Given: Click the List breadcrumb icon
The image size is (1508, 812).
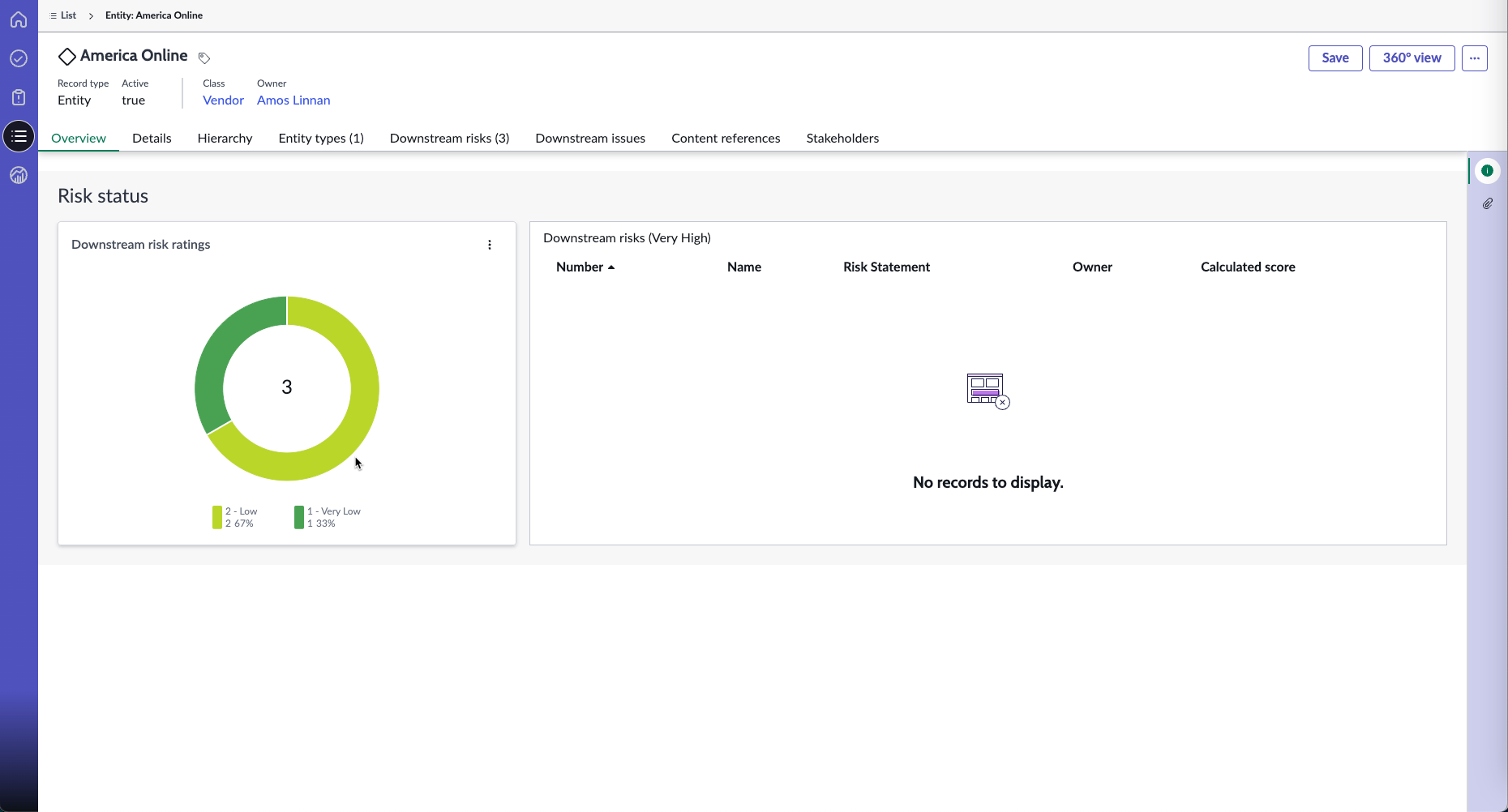Looking at the screenshot, I should click(x=54, y=15).
